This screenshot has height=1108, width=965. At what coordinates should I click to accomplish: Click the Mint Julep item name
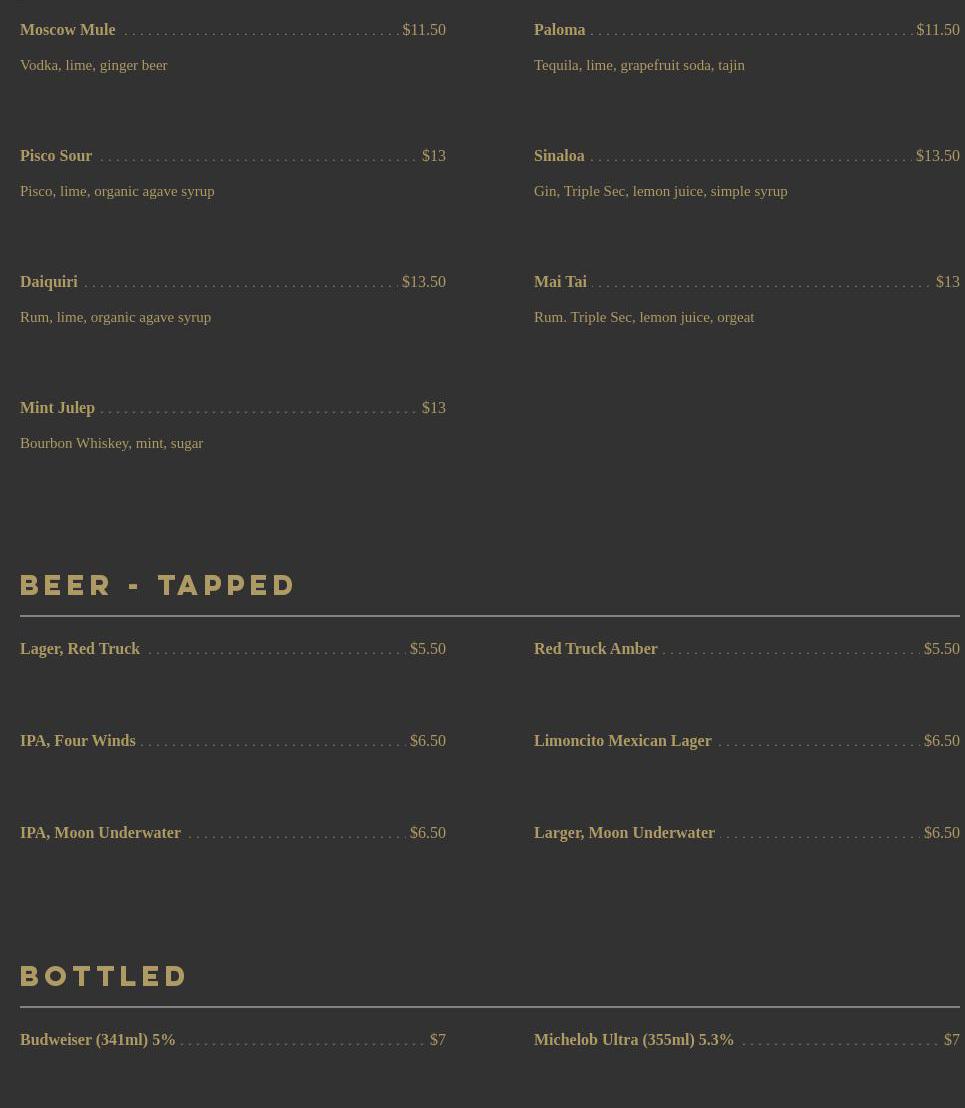[57, 408]
